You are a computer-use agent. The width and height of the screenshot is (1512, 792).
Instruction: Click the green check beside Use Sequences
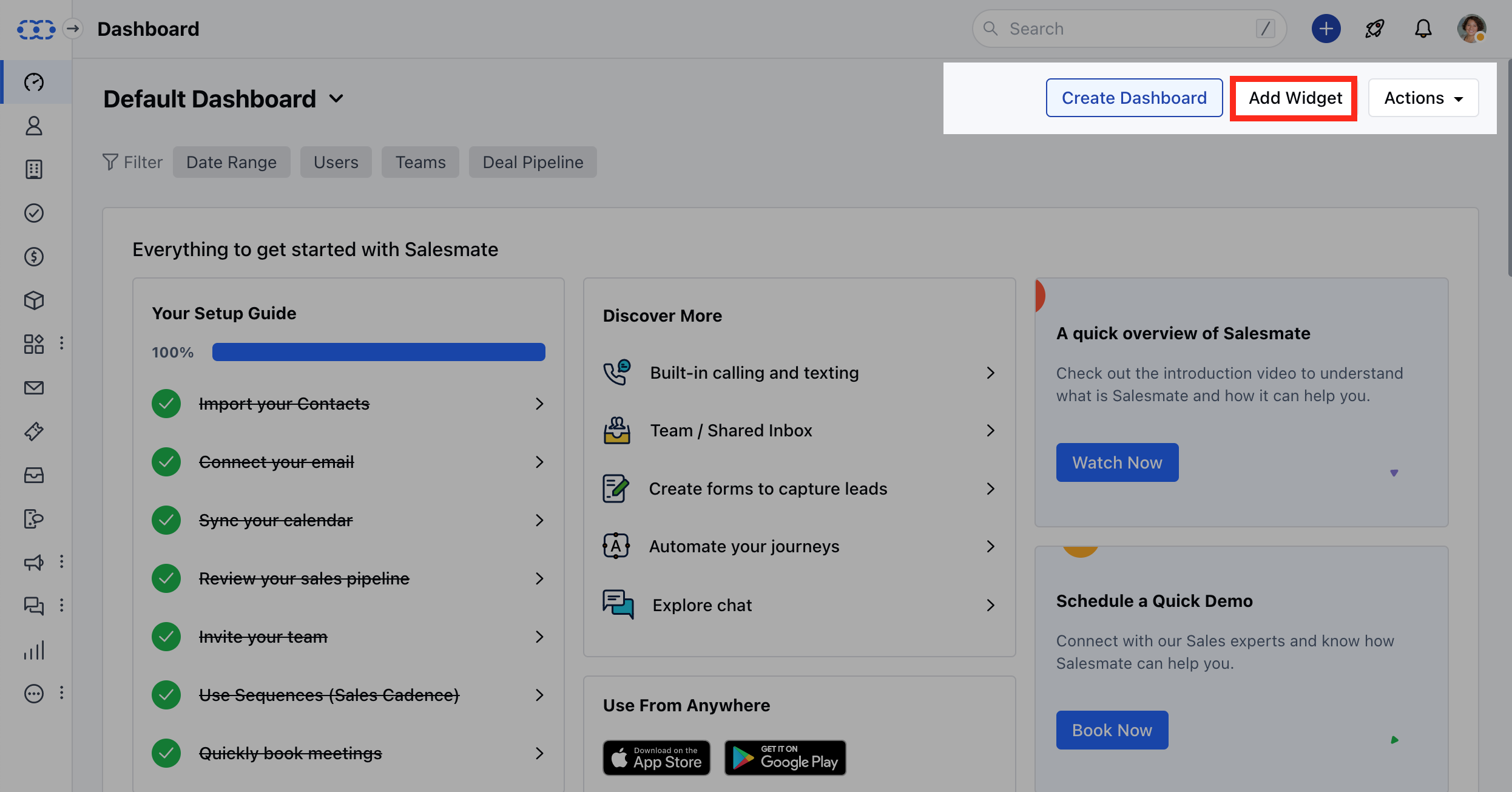click(166, 695)
